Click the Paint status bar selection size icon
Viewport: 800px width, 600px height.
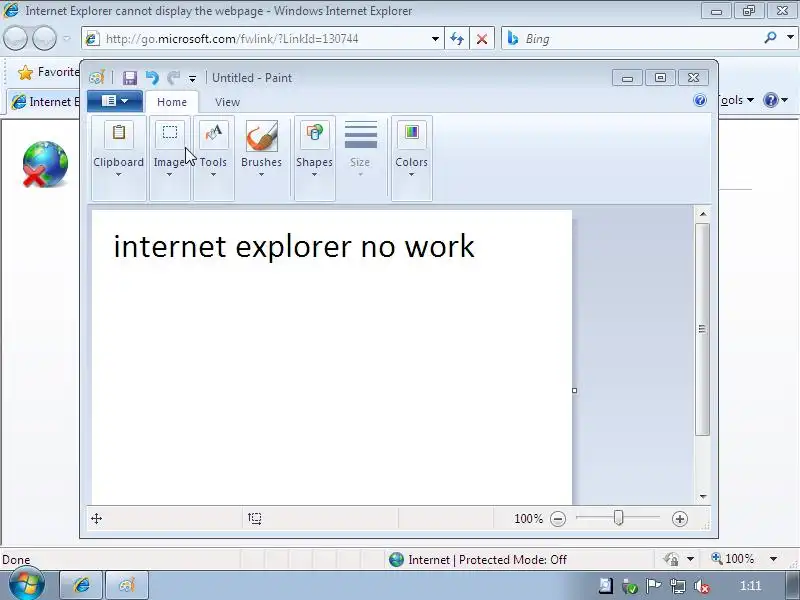click(x=255, y=519)
